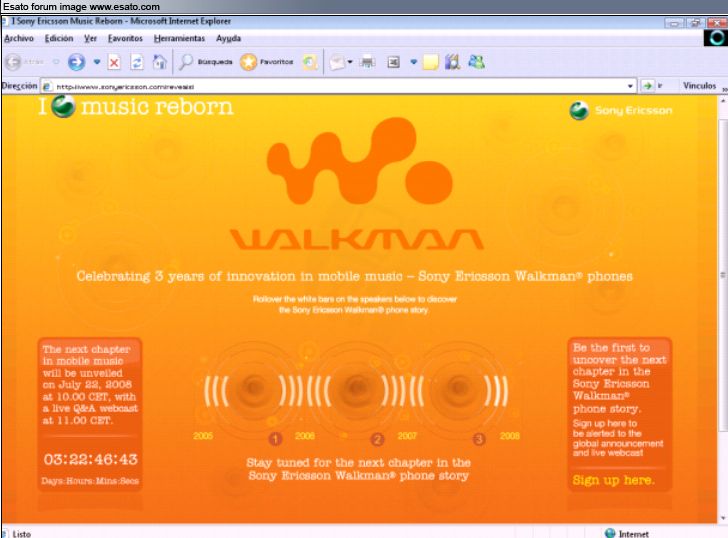Screen dimensions: 728x538
Task: Click the Internet zone status icon
Action: tap(611, 533)
